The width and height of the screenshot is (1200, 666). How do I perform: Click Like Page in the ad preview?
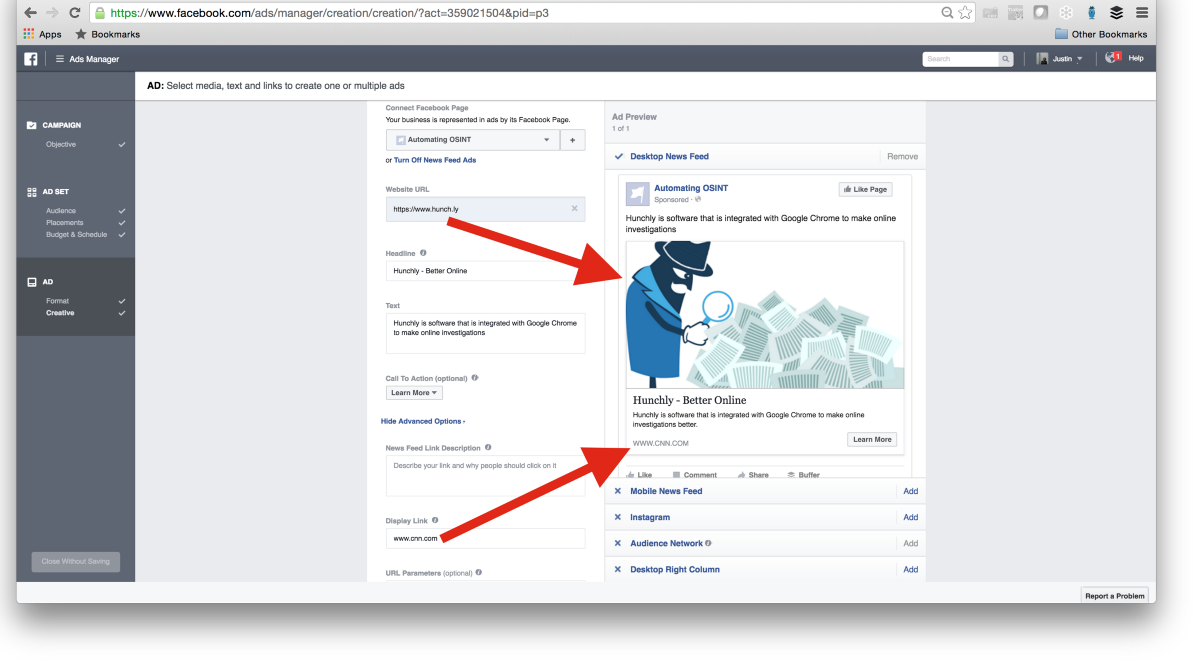coord(864,189)
